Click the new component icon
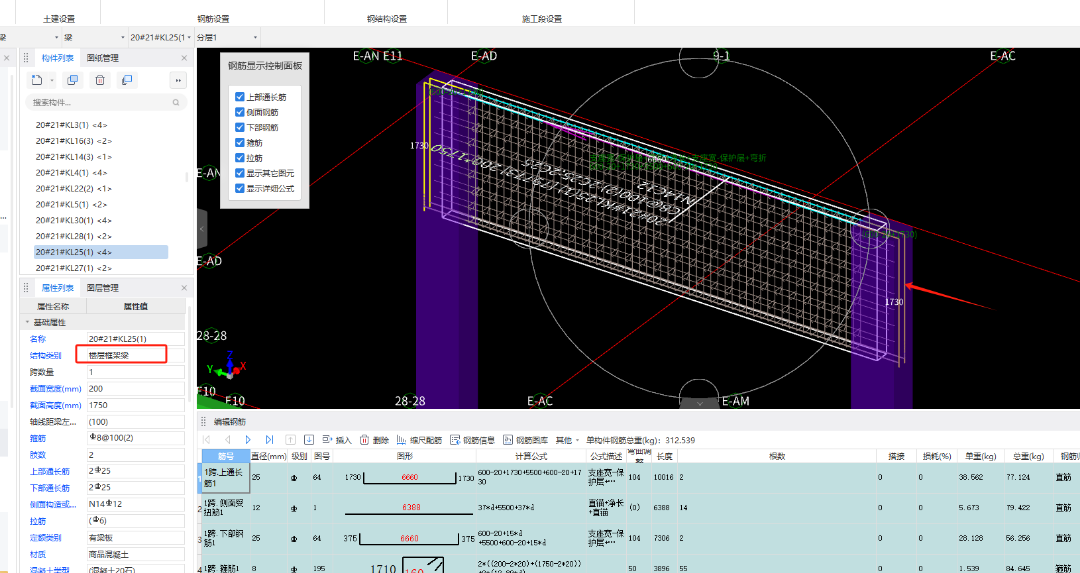 37,81
